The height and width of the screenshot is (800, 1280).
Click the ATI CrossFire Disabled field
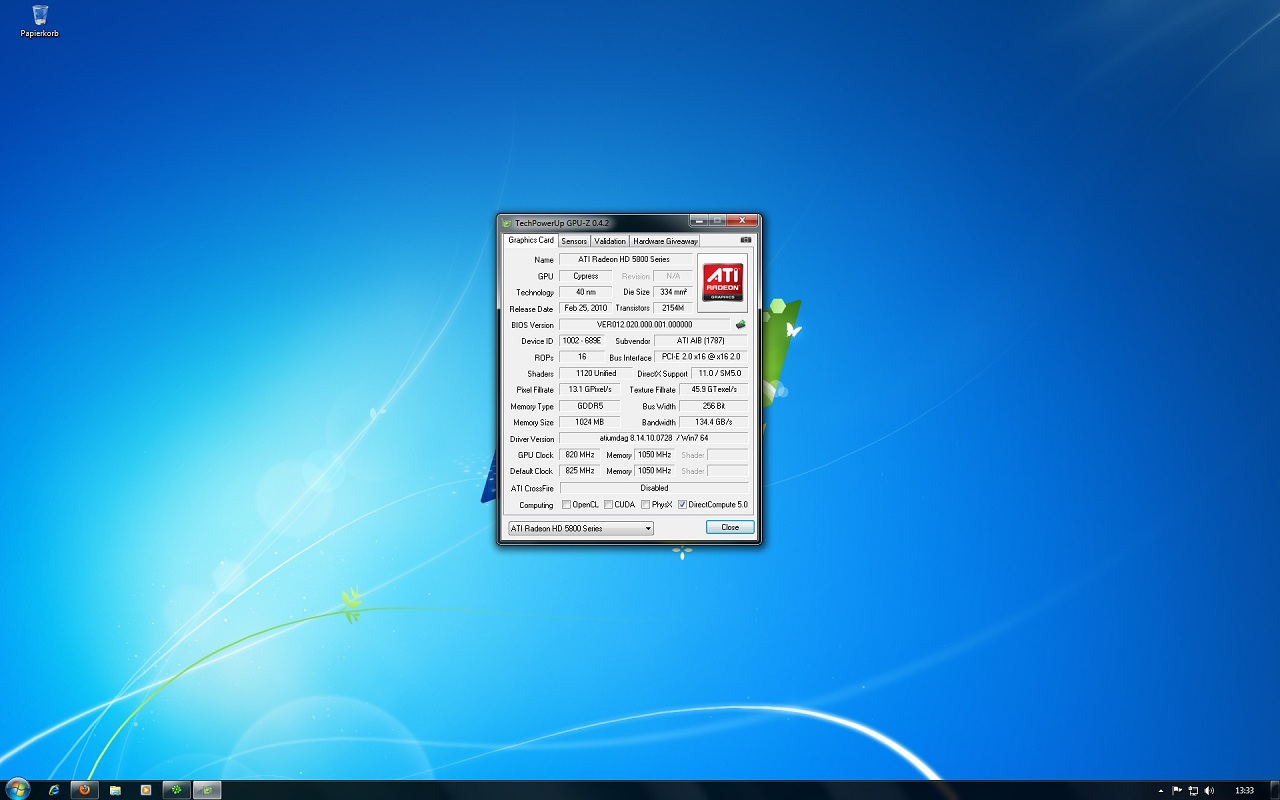pyautogui.click(x=653, y=488)
